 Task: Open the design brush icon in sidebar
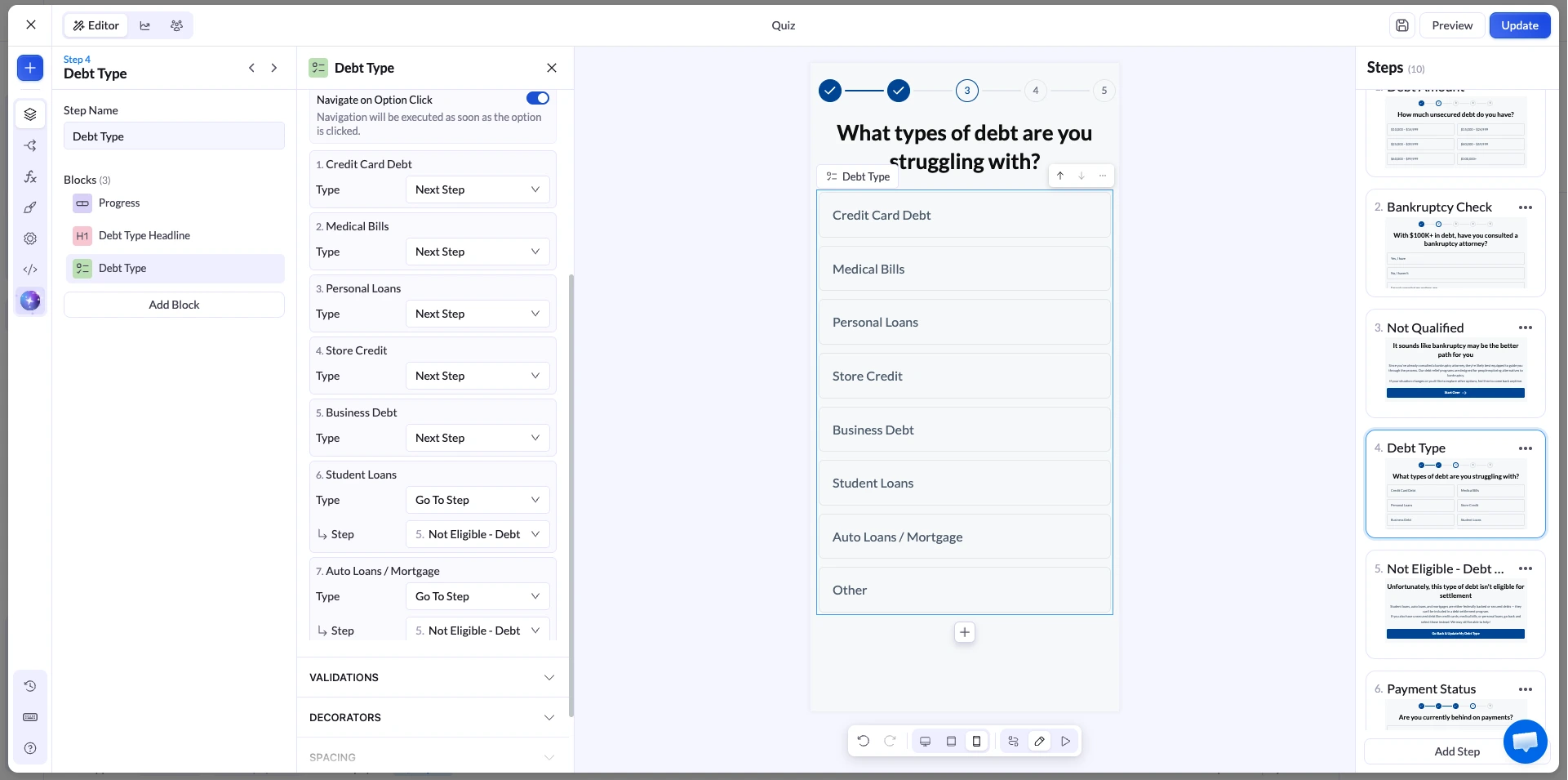click(x=30, y=207)
